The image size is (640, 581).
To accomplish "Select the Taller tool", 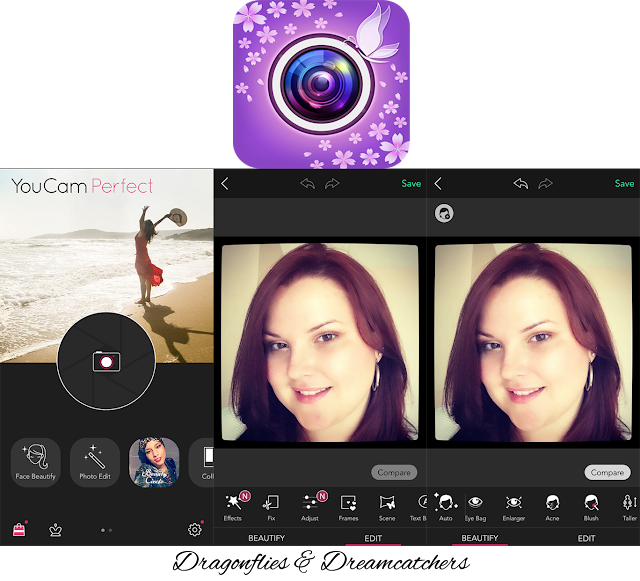I will click(629, 507).
